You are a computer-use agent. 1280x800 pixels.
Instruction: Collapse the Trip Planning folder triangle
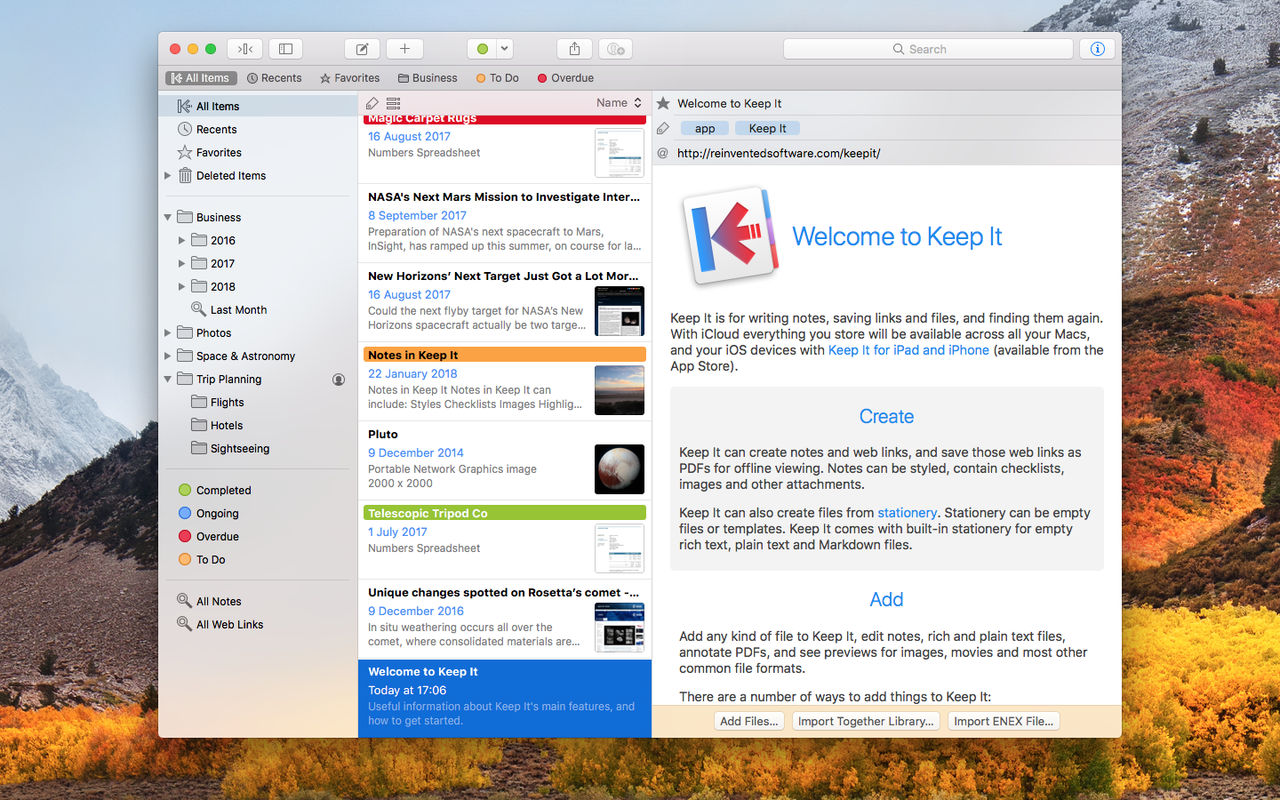point(168,379)
